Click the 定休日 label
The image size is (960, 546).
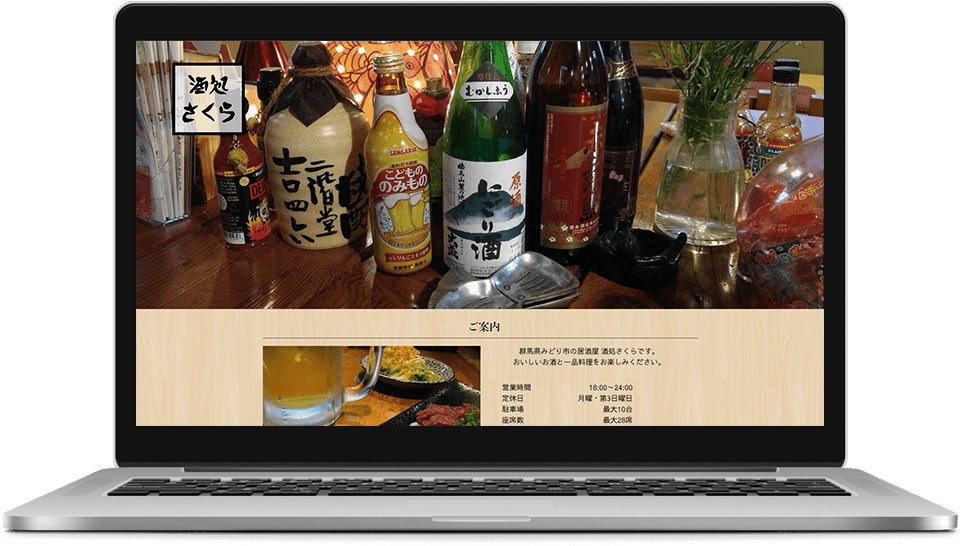(513, 398)
